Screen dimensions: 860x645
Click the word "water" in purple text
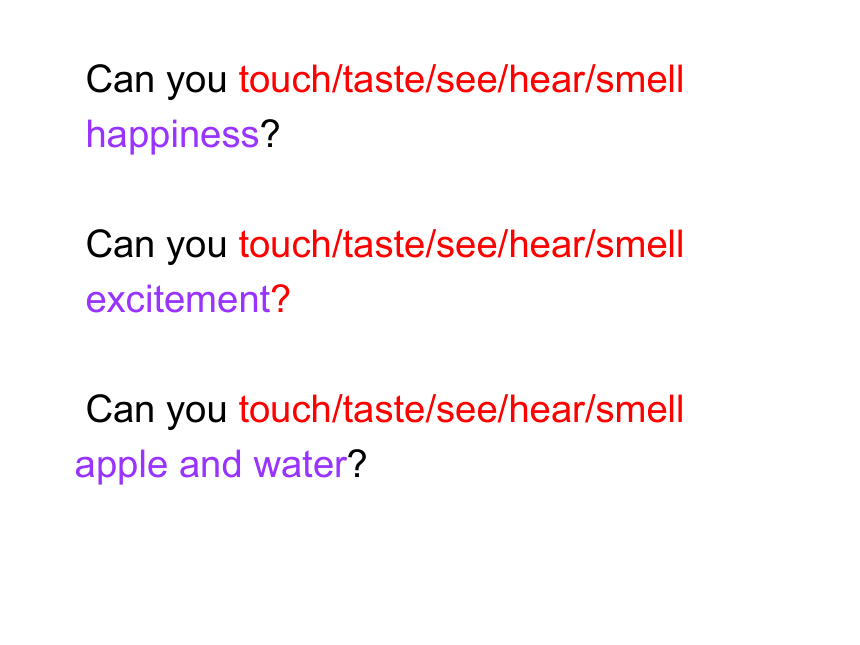(x=300, y=465)
